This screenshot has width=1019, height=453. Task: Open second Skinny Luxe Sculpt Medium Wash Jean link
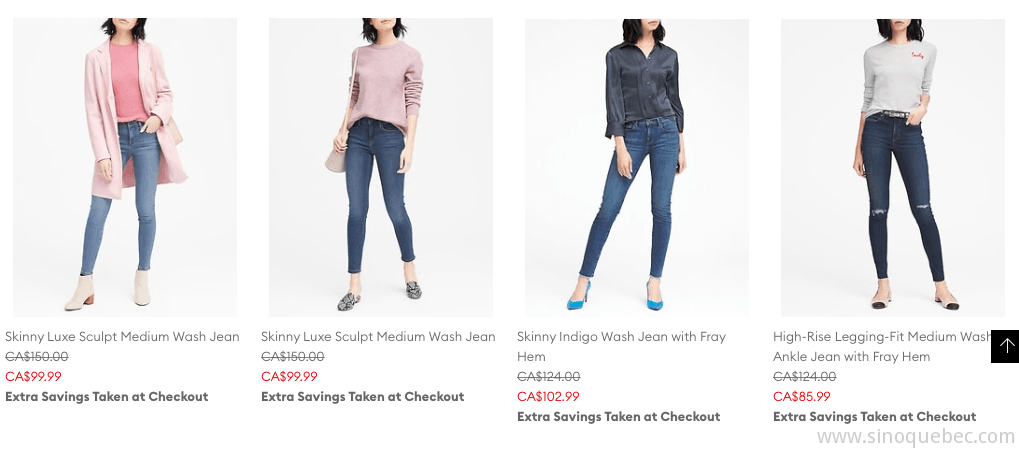[x=378, y=337]
